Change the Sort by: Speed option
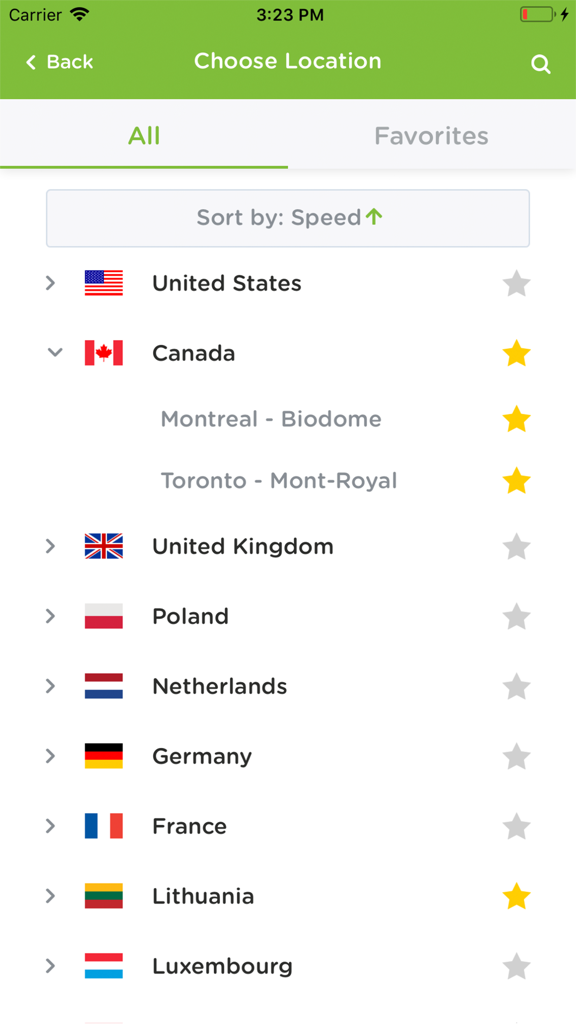Viewport: 576px width, 1024px height. [x=288, y=218]
